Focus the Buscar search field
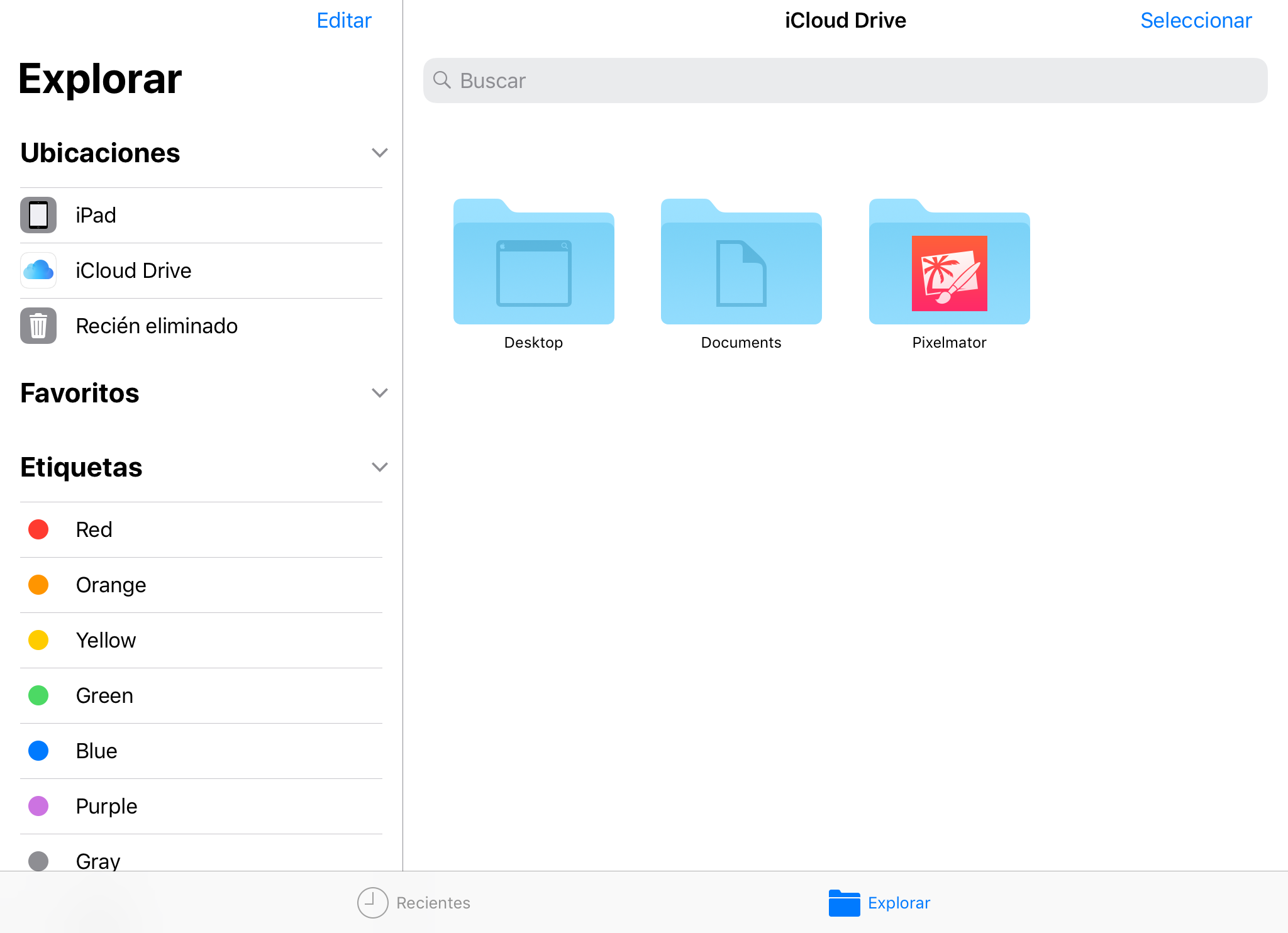 coord(845,80)
